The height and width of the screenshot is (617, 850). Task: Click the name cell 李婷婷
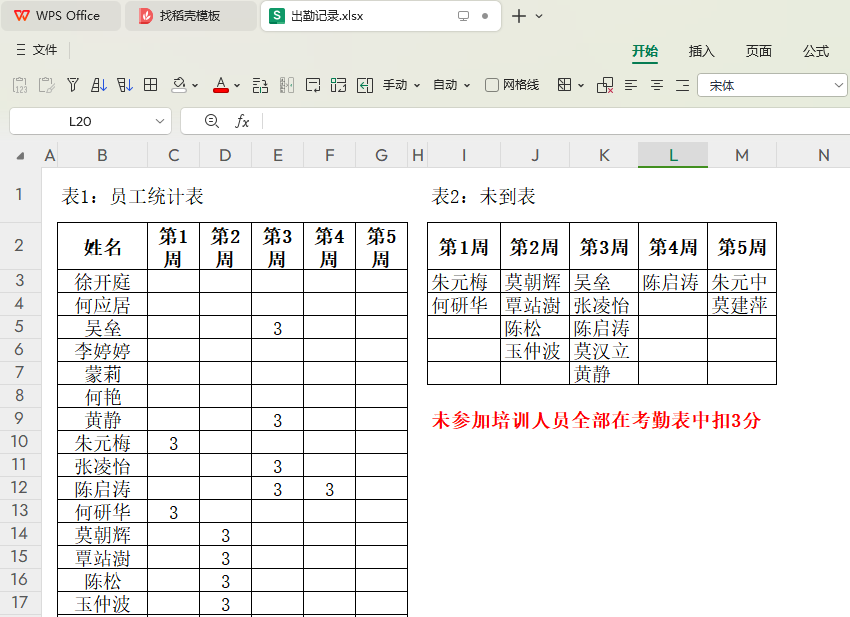click(102, 350)
